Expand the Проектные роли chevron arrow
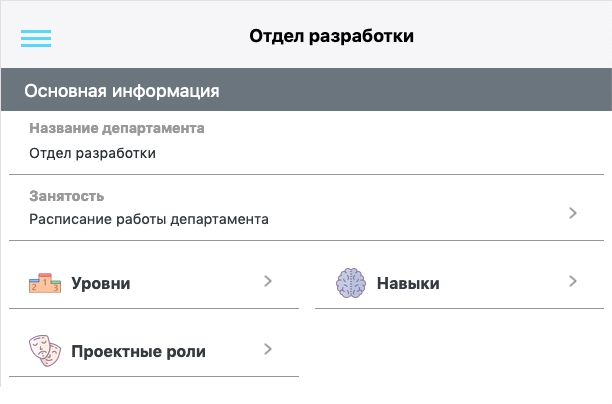 268,350
